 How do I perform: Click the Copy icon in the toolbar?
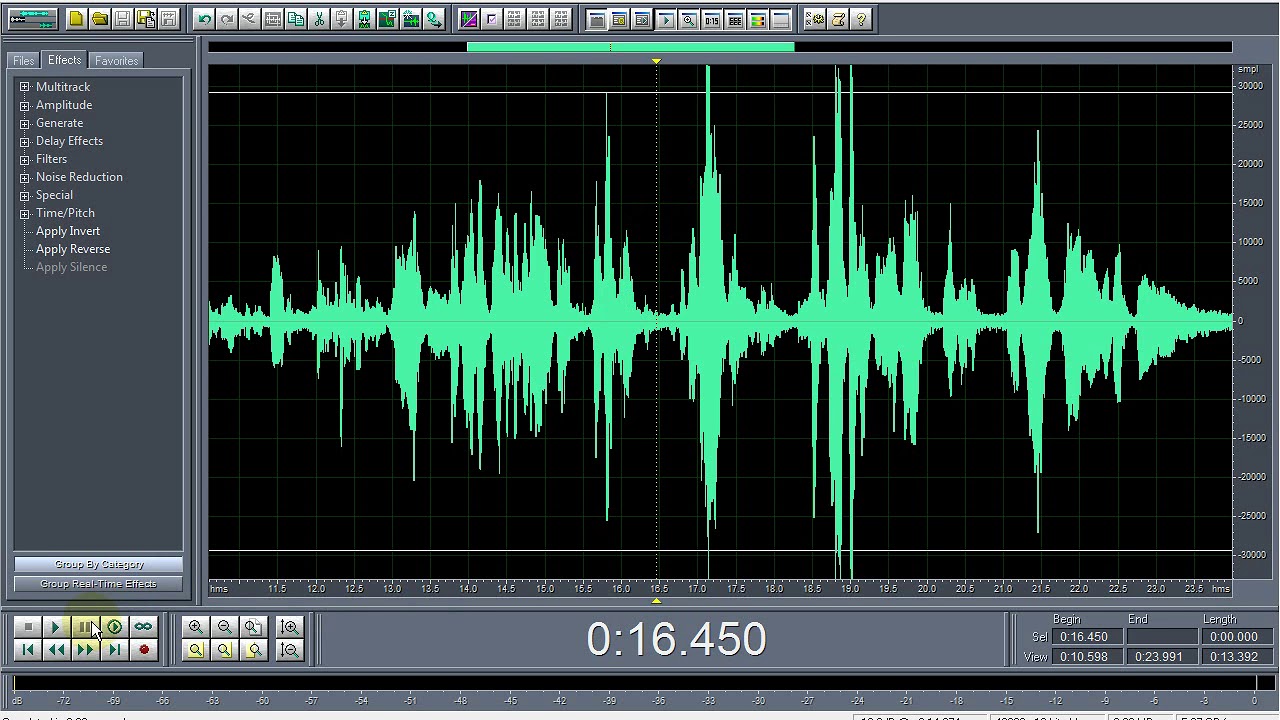pyautogui.click(x=296, y=19)
